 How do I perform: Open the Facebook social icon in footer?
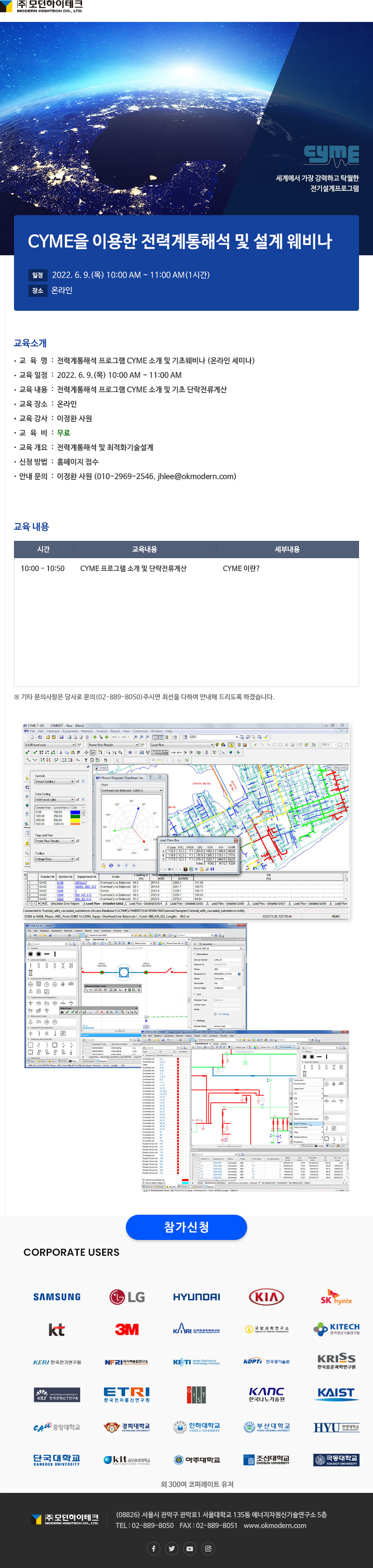point(153,1548)
